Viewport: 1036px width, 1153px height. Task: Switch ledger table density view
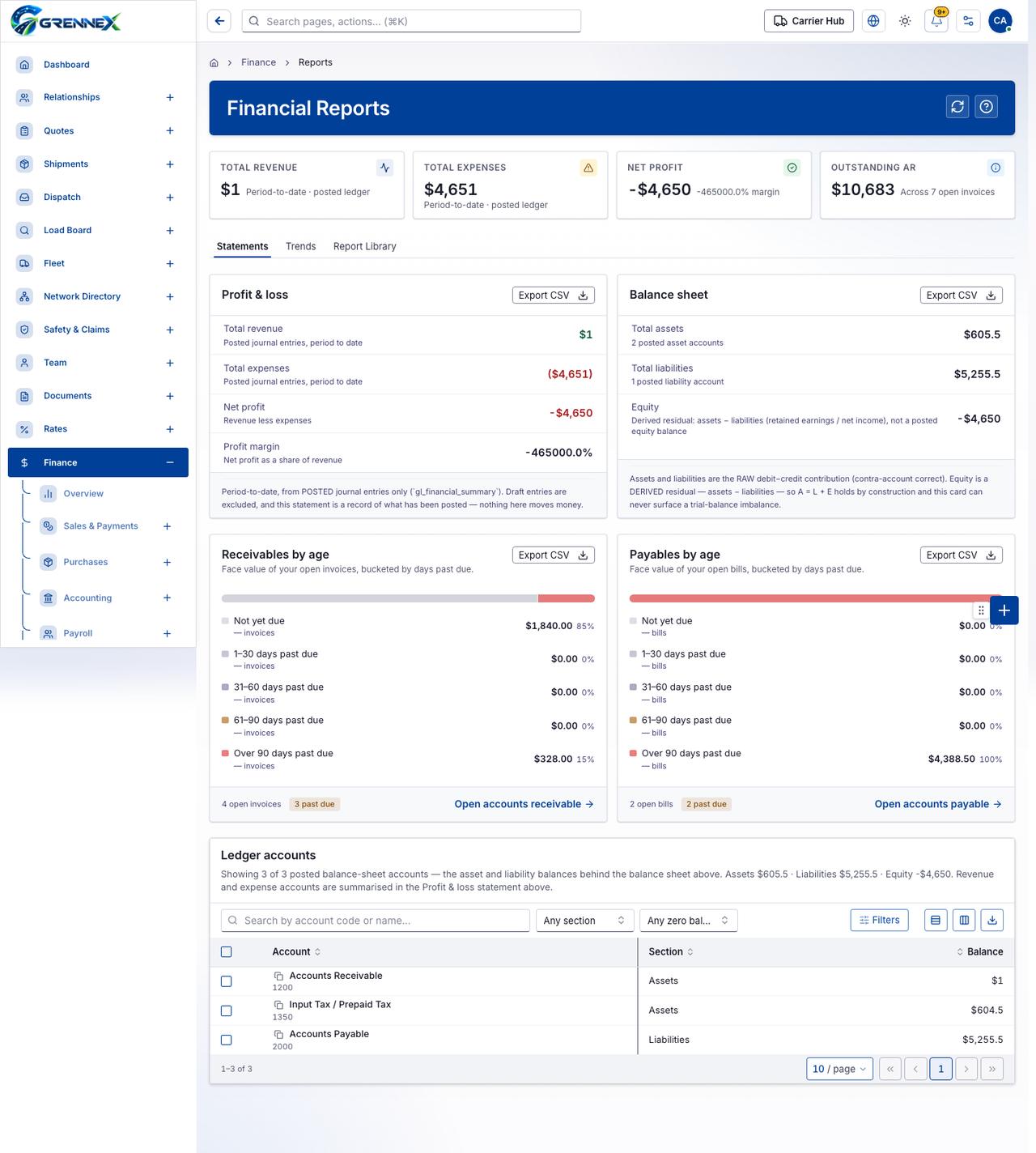coord(936,920)
